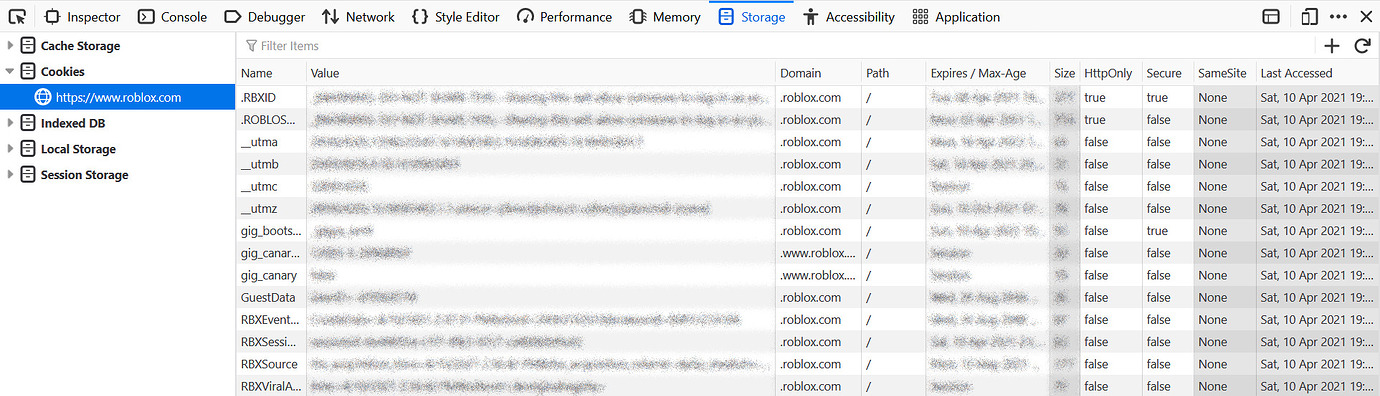The height and width of the screenshot is (396, 1380).
Task: Sort by the Secure column header
Action: (1168, 73)
